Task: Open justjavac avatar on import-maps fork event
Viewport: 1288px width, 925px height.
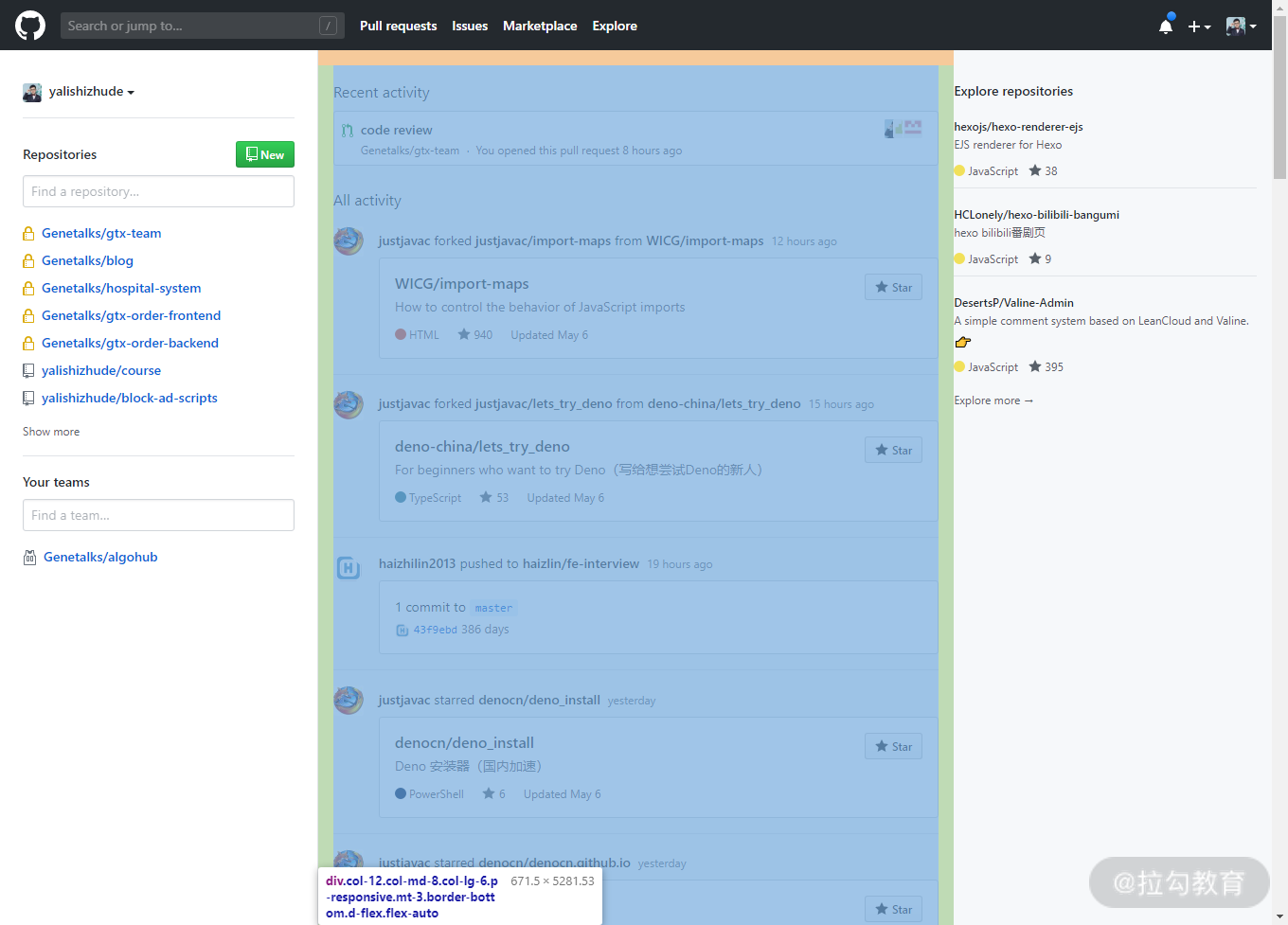Action: (x=349, y=240)
